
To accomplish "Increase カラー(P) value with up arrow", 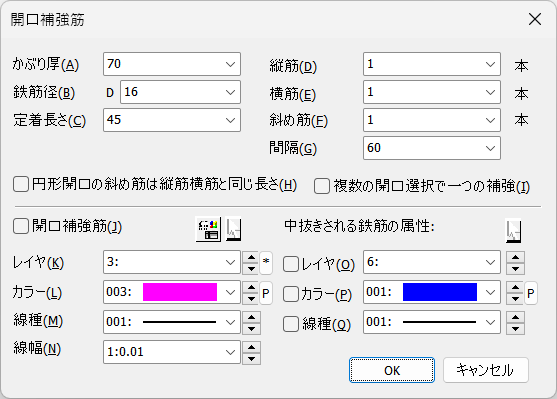I will pyautogui.click(x=515, y=287).
